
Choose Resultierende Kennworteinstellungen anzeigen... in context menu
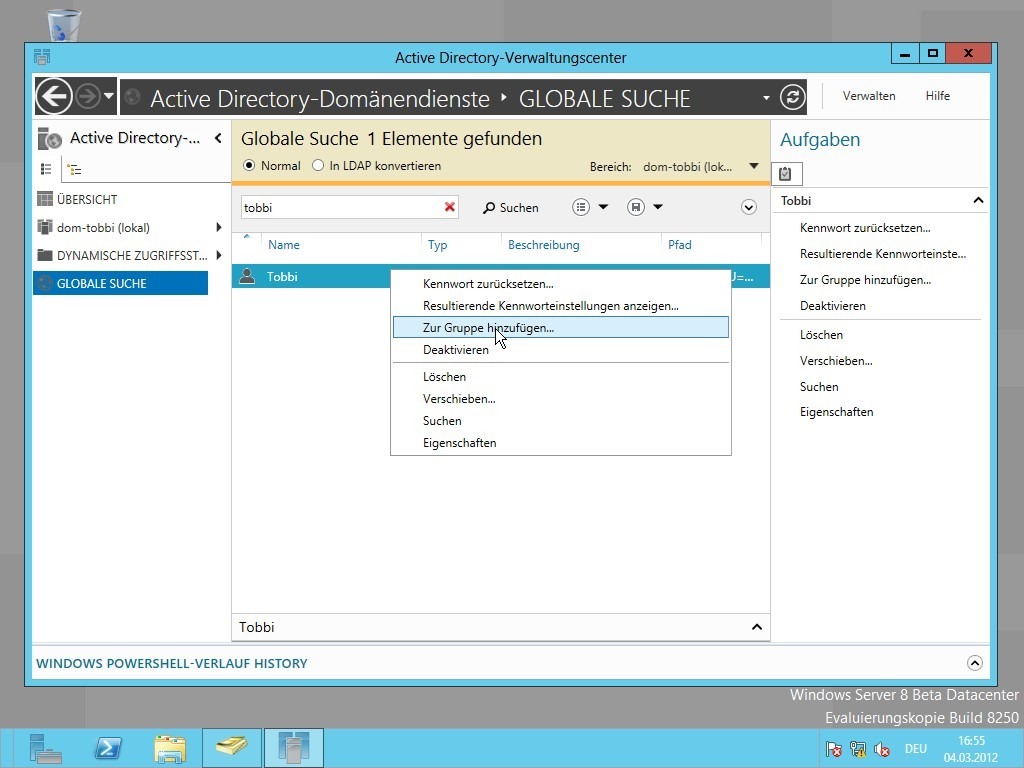560,306
